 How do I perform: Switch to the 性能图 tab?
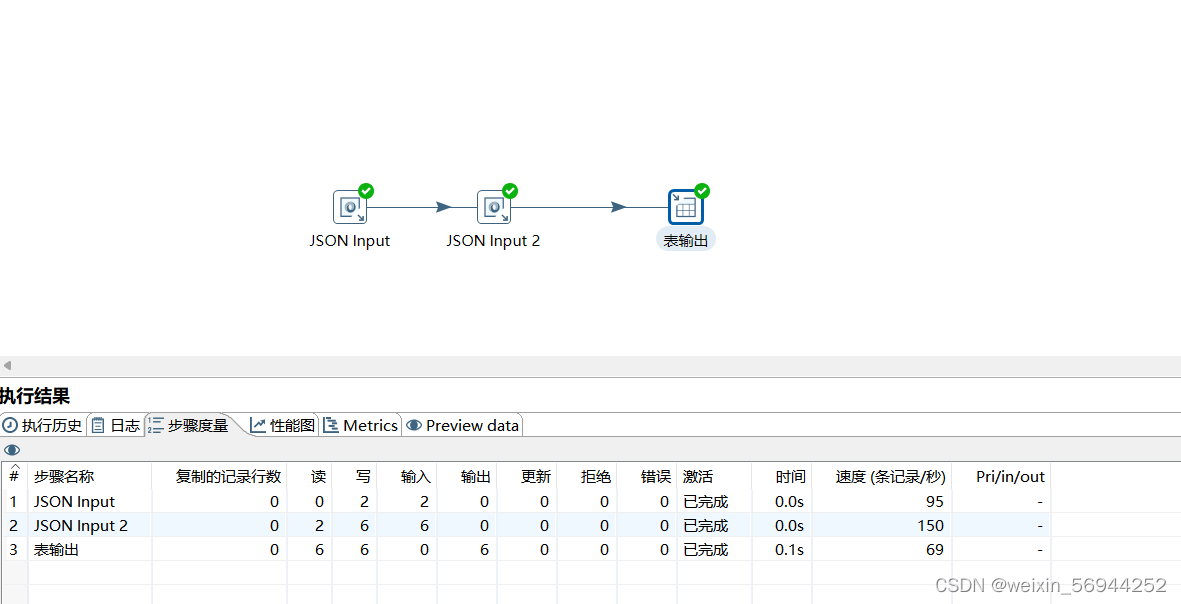(284, 424)
